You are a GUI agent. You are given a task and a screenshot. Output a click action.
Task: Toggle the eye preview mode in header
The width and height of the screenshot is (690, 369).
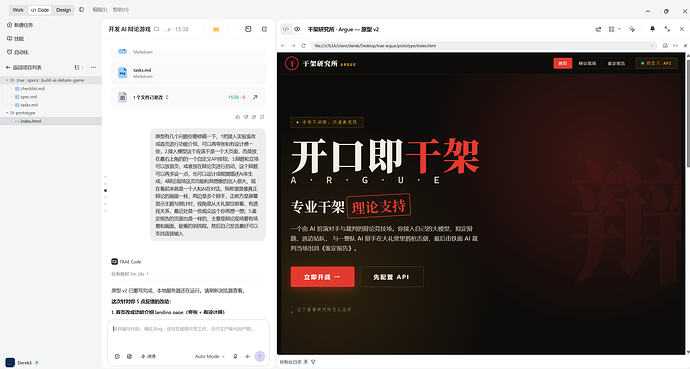click(x=297, y=29)
